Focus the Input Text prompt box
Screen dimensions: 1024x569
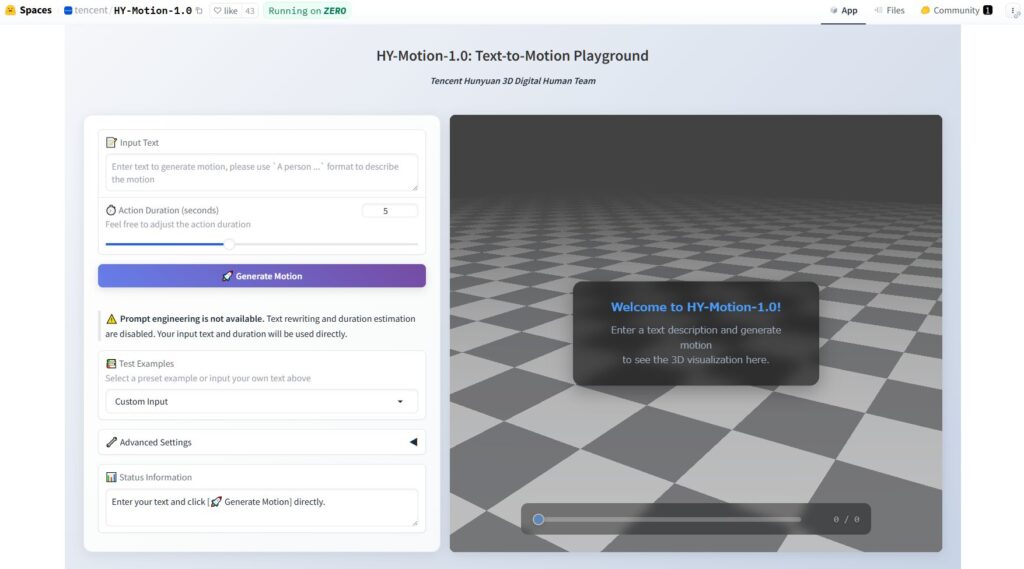(261, 172)
